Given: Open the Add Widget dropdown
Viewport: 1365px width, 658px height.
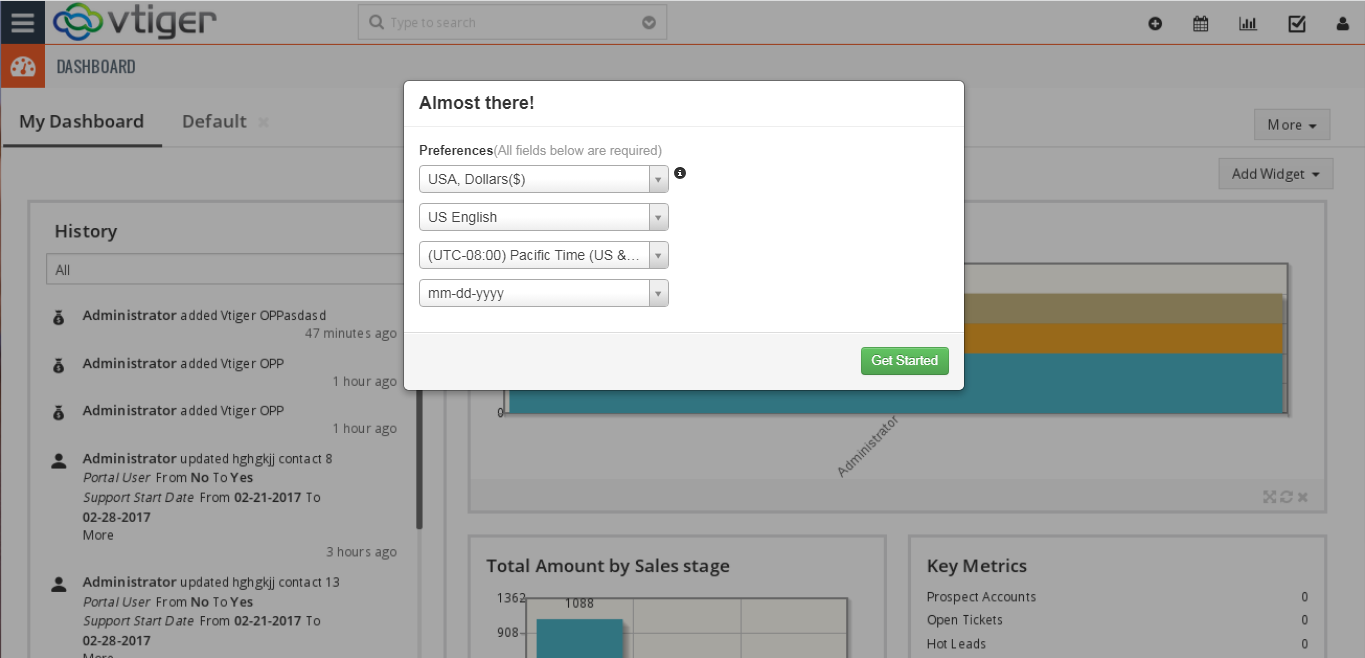Looking at the screenshot, I should coord(1275,173).
